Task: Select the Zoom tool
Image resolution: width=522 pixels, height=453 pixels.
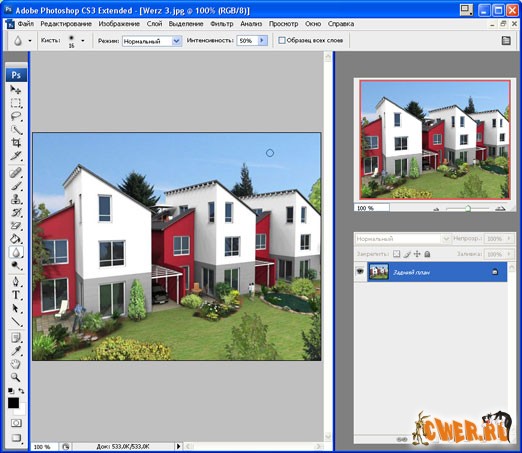Action: [x=15, y=377]
